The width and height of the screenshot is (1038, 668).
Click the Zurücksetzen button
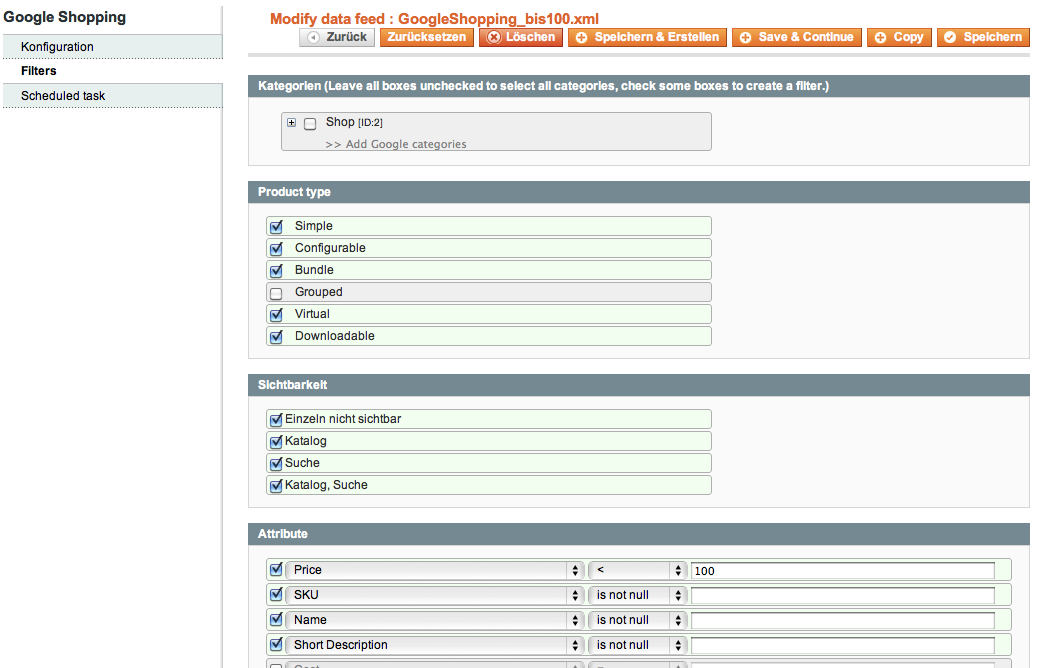(427, 37)
